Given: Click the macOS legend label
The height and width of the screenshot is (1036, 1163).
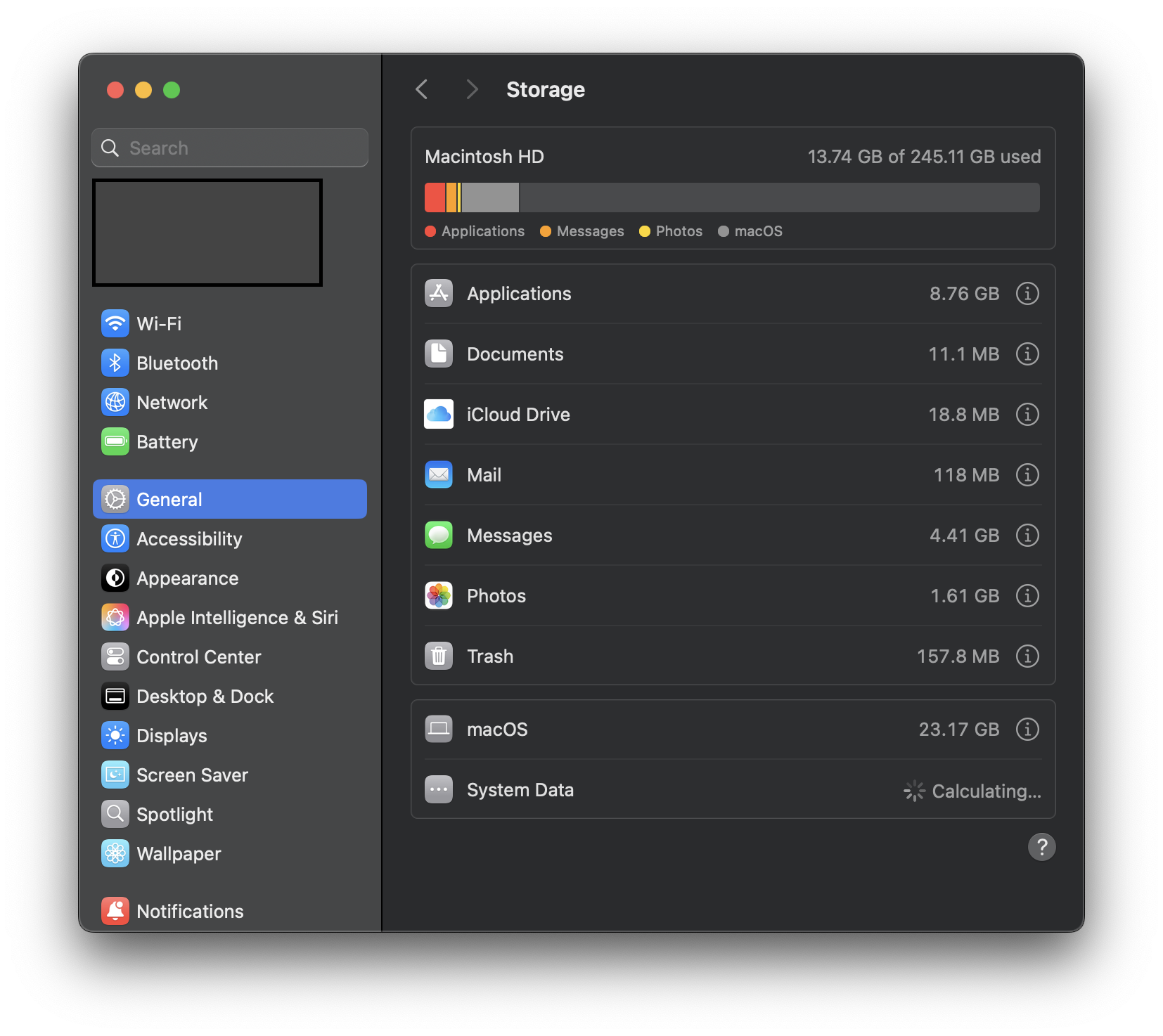Looking at the screenshot, I should (758, 231).
